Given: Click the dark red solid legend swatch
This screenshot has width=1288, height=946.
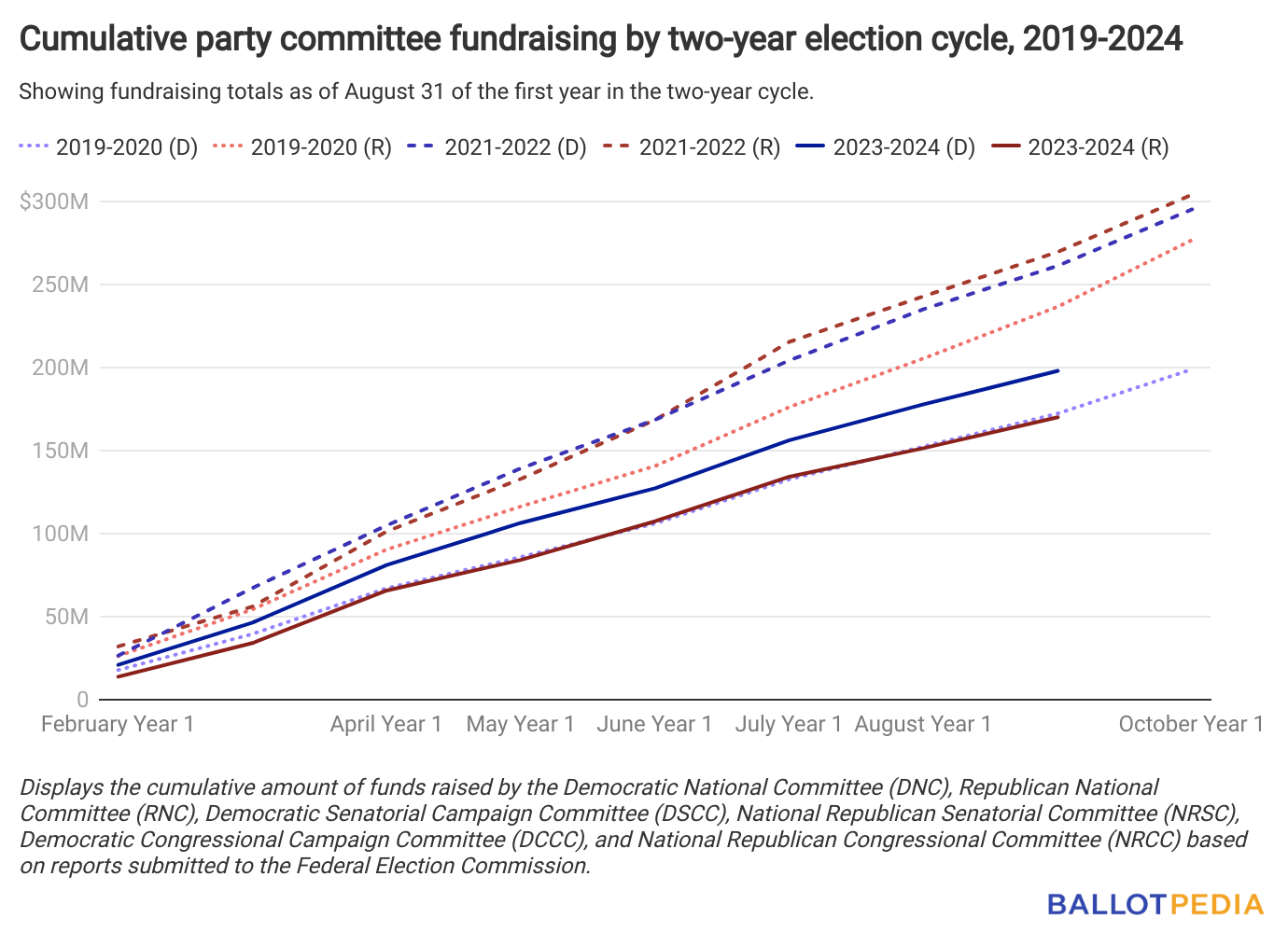Looking at the screenshot, I should [1005, 146].
